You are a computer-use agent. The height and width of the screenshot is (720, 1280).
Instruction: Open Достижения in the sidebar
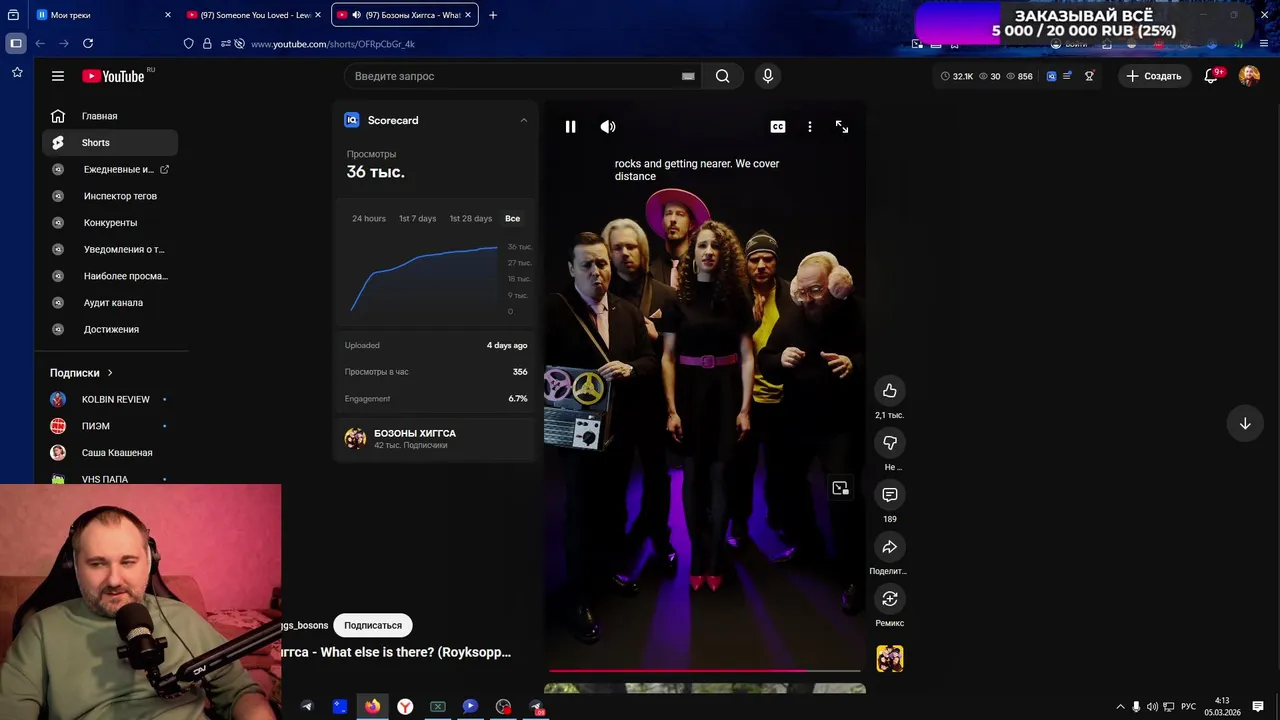click(110, 329)
